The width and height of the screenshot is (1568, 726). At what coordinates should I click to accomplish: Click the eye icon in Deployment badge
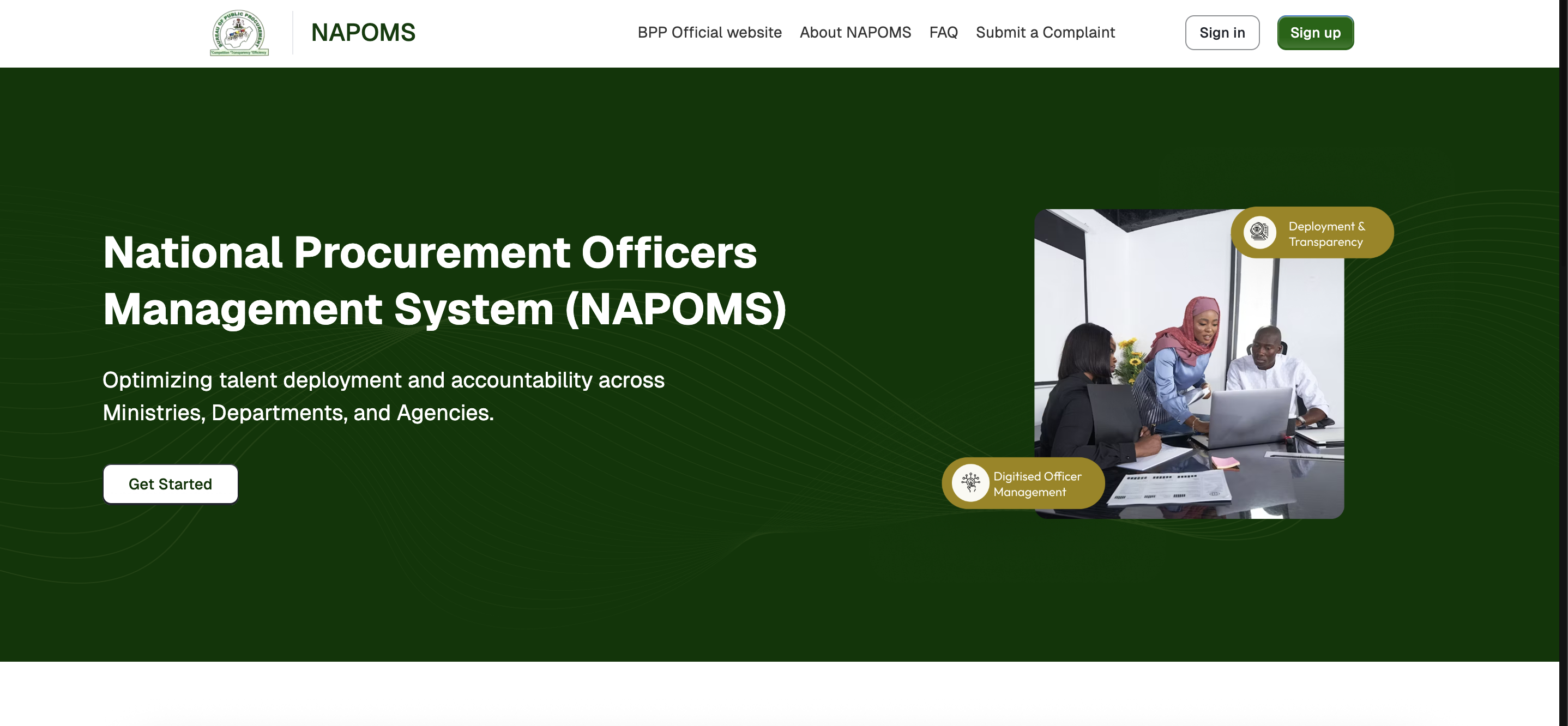point(1259,233)
